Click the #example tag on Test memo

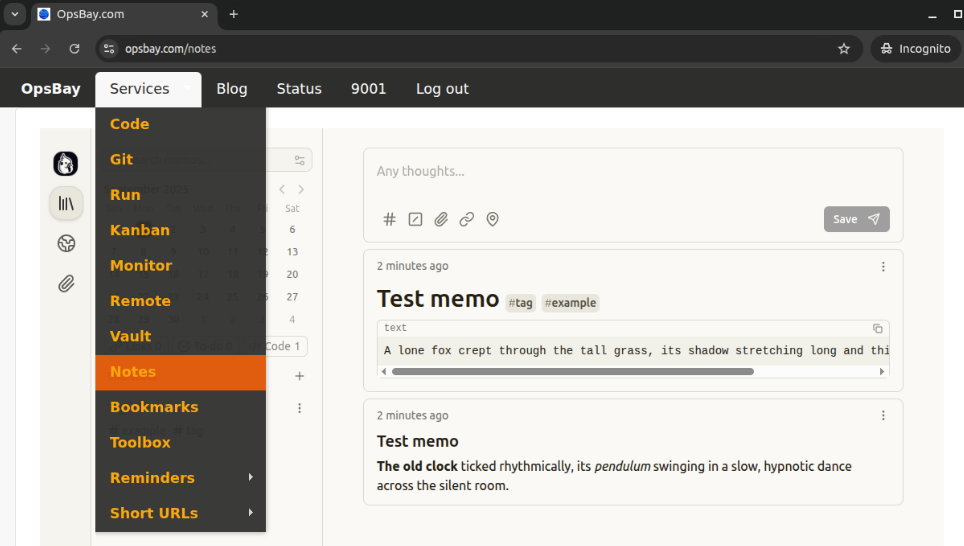coord(570,303)
